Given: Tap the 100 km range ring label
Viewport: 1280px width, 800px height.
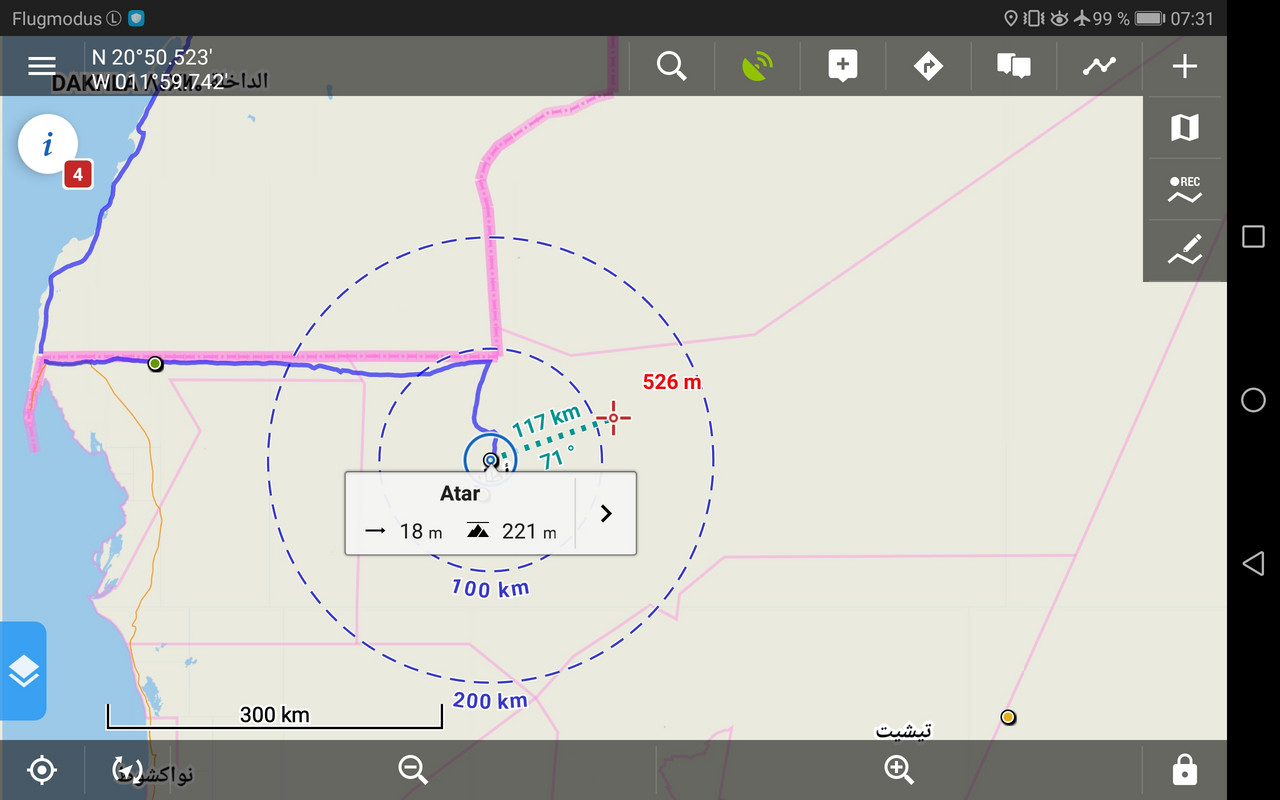Looking at the screenshot, I should click(490, 588).
